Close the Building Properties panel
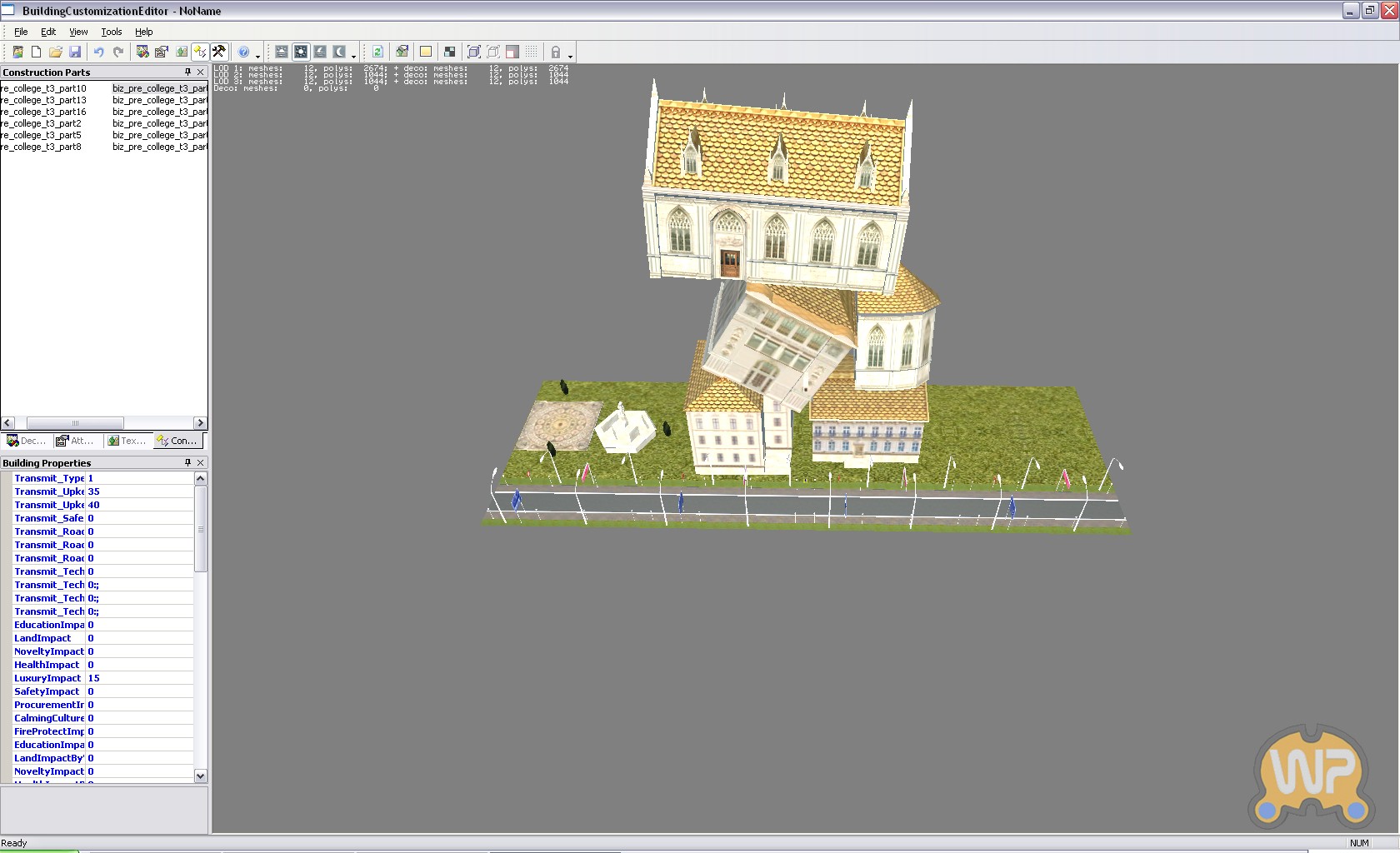The height and width of the screenshot is (853, 1400). (200, 462)
